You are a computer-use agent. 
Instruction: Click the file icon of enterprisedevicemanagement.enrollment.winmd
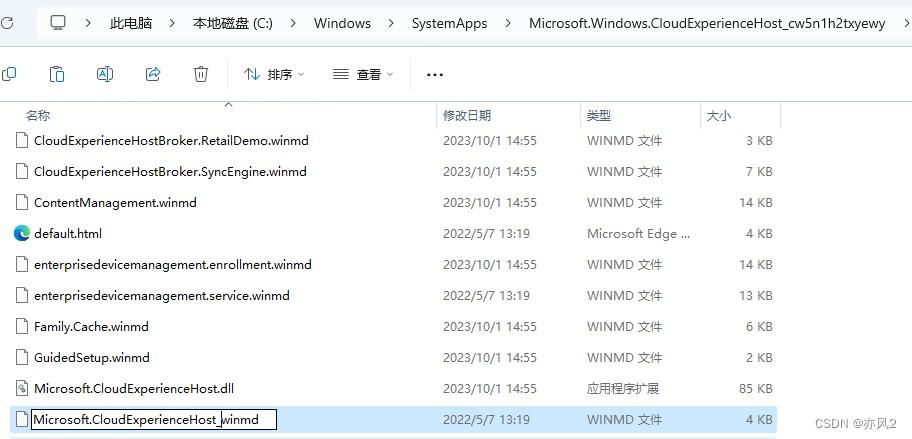[x=22, y=265]
